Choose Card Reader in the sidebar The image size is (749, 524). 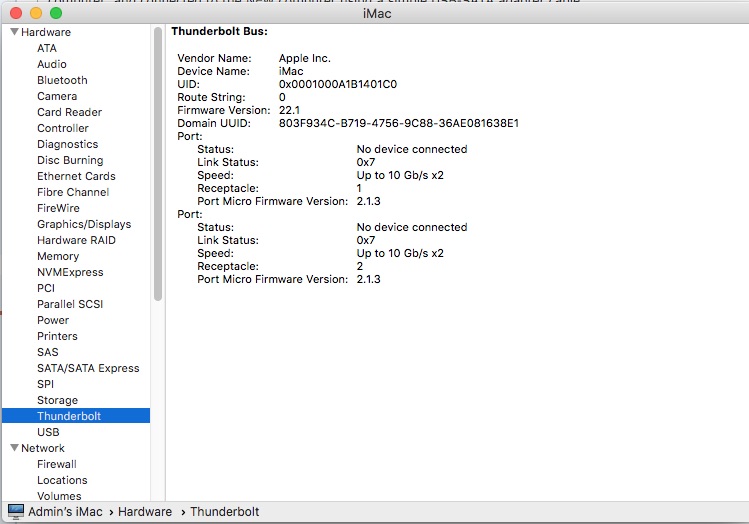(69, 112)
